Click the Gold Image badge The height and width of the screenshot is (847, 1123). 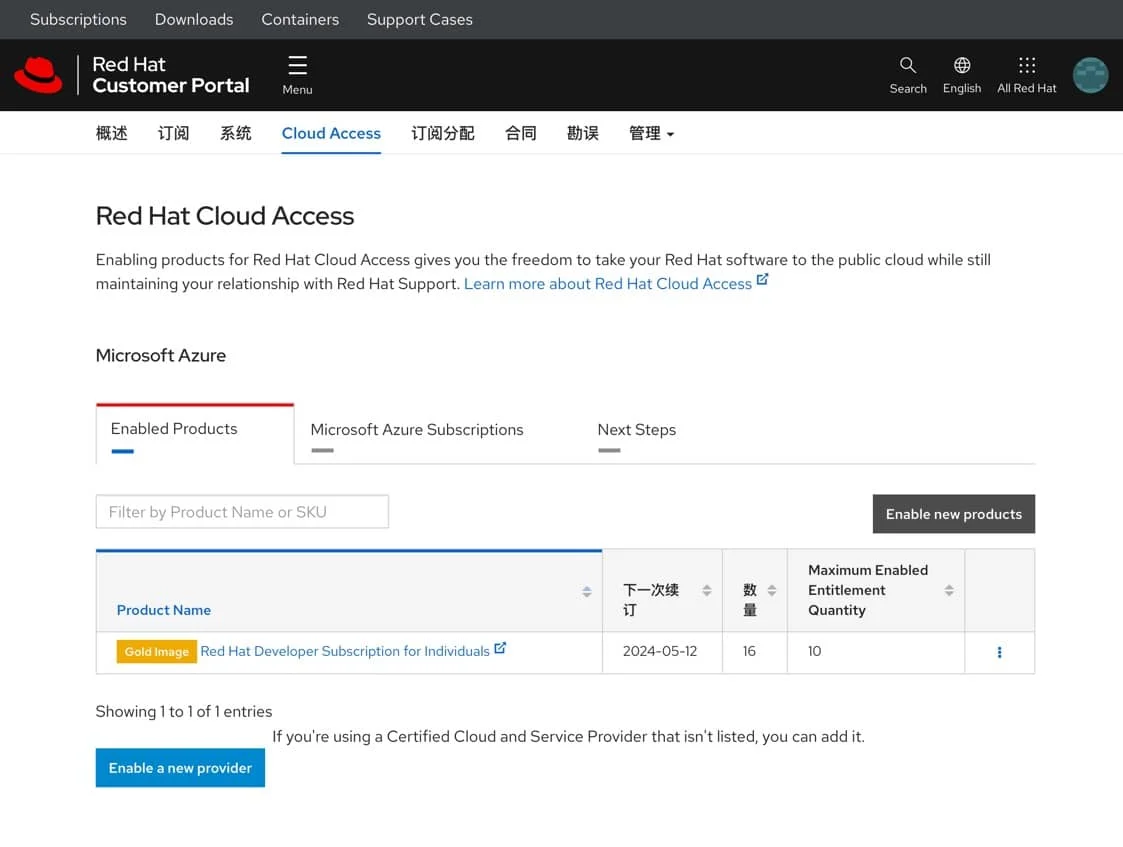click(156, 651)
